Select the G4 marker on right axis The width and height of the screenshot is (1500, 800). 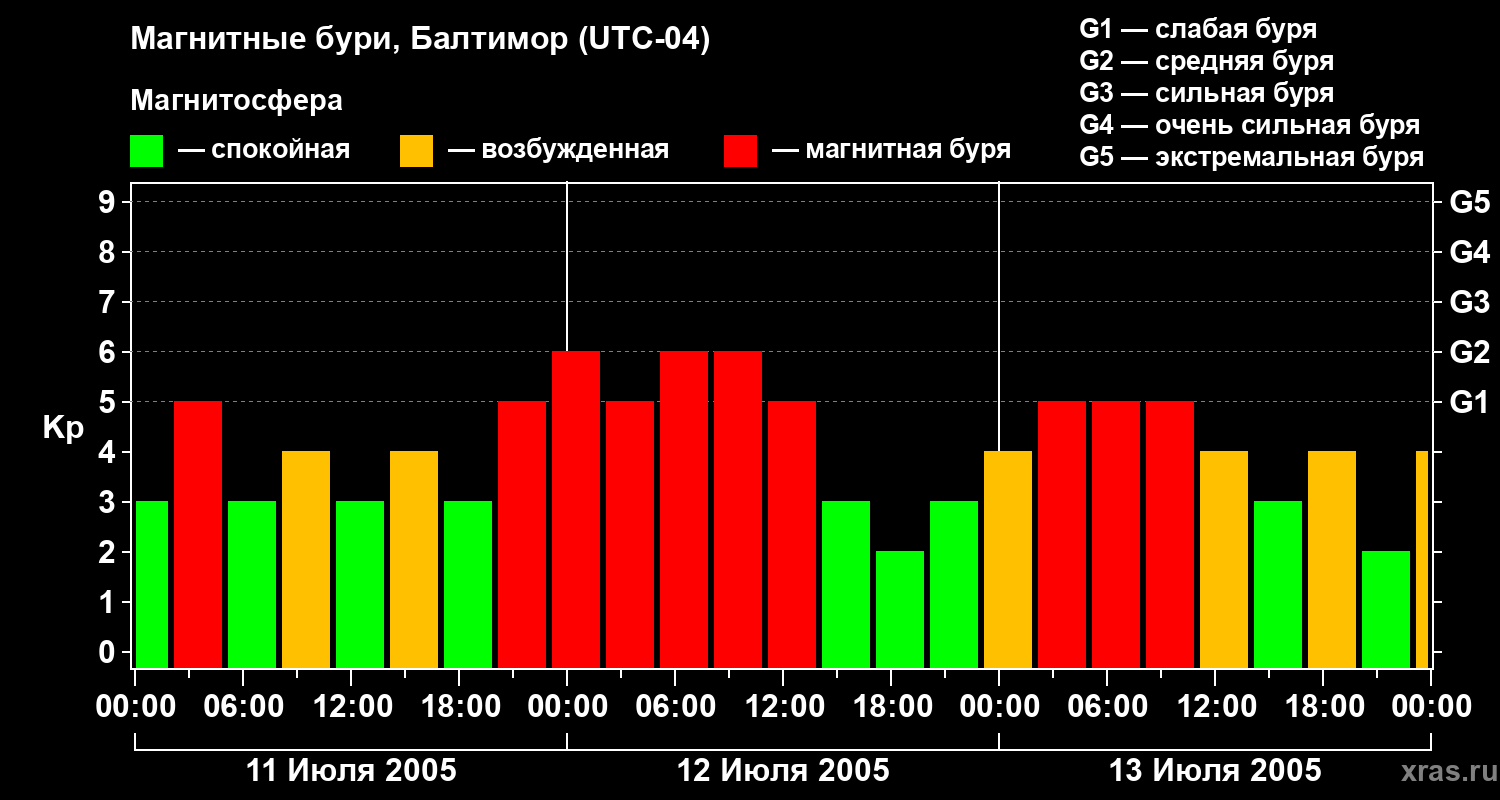click(1469, 252)
